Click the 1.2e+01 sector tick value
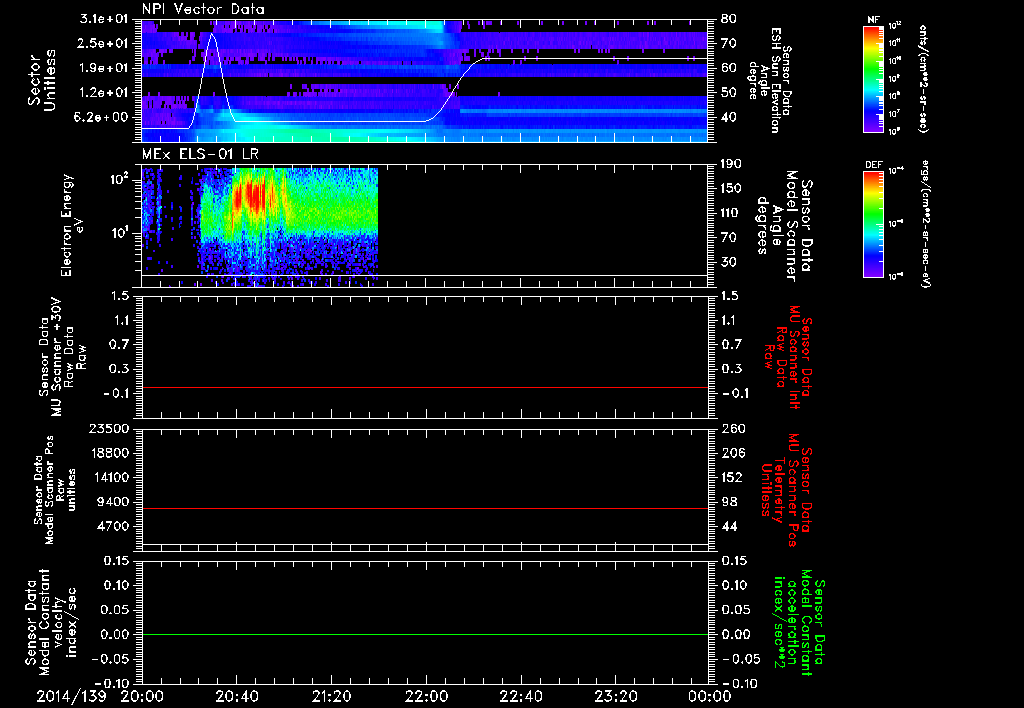The image size is (1024, 708). click(x=104, y=93)
